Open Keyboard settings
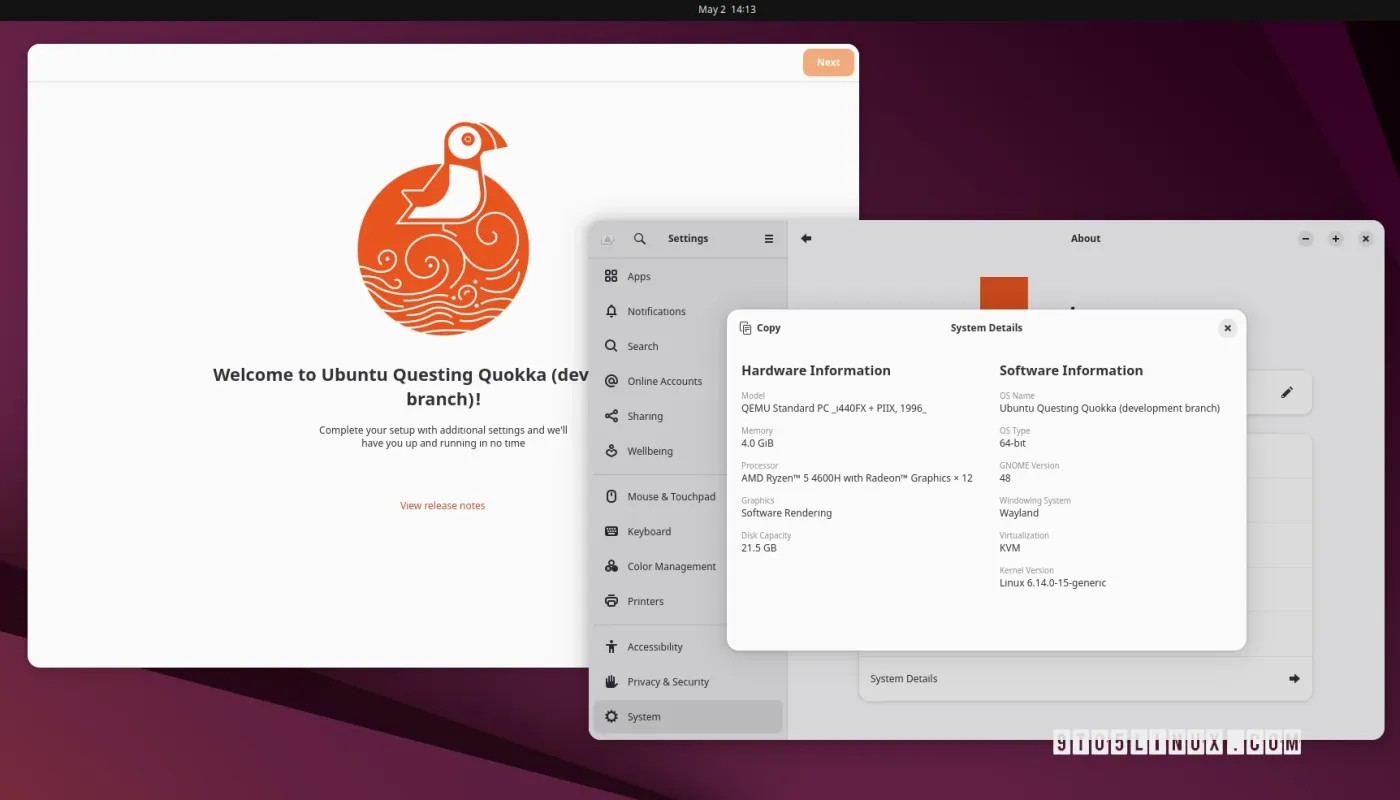The width and height of the screenshot is (1400, 800). (648, 531)
